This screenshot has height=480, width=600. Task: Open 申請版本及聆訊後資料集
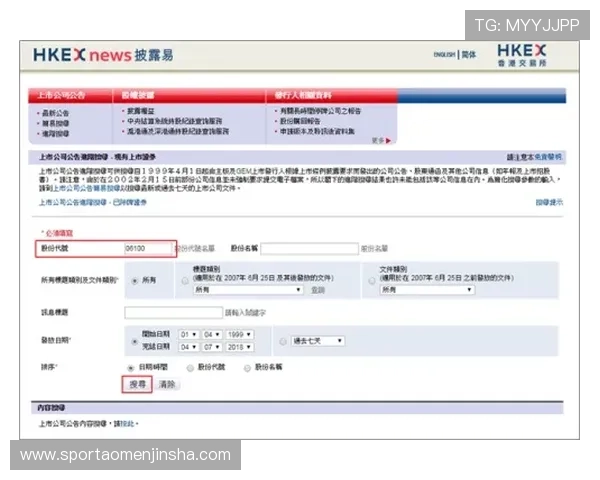click(x=317, y=131)
